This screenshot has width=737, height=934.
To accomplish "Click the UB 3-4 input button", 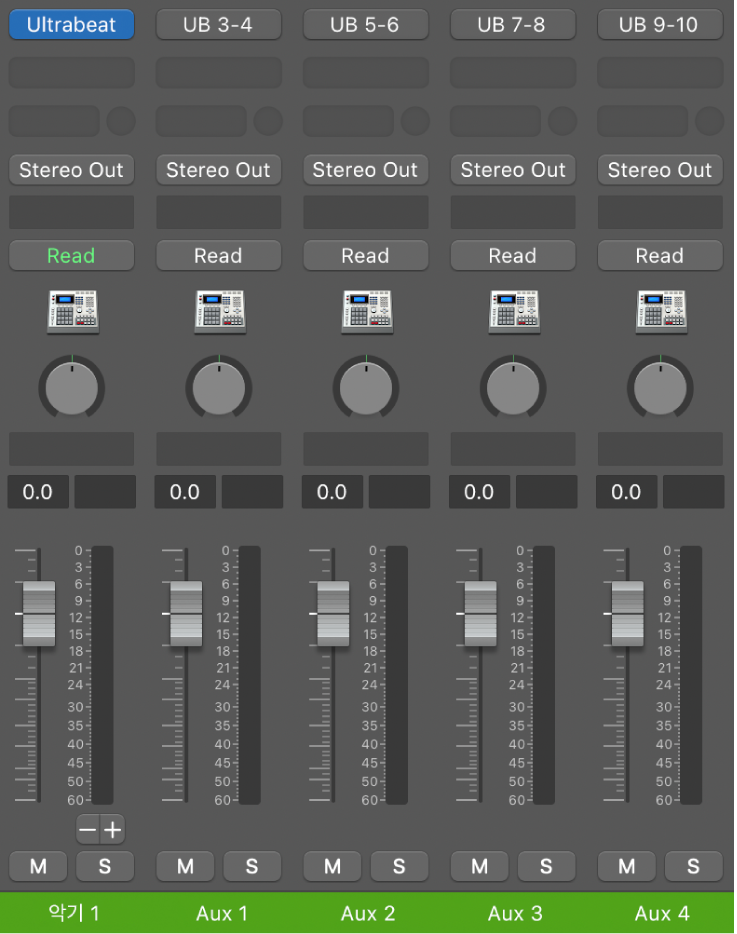I will (x=218, y=24).
